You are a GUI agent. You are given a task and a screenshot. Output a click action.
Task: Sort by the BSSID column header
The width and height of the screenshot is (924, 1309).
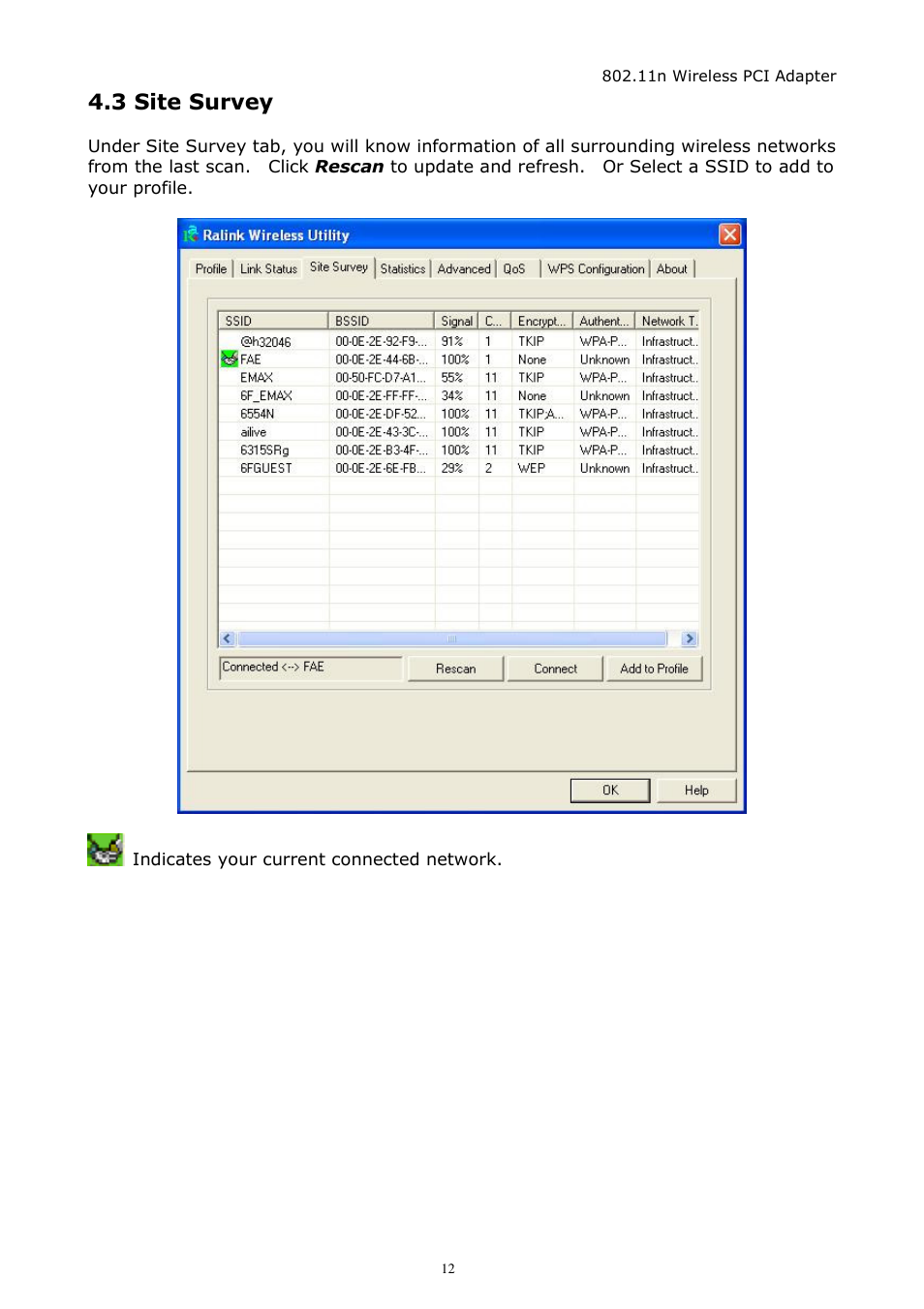click(382, 321)
